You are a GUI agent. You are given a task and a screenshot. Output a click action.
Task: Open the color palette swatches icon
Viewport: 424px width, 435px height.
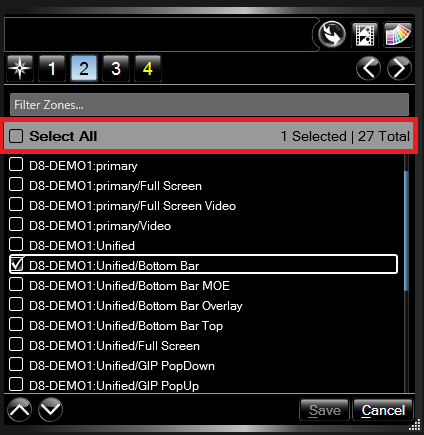[398, 35]
